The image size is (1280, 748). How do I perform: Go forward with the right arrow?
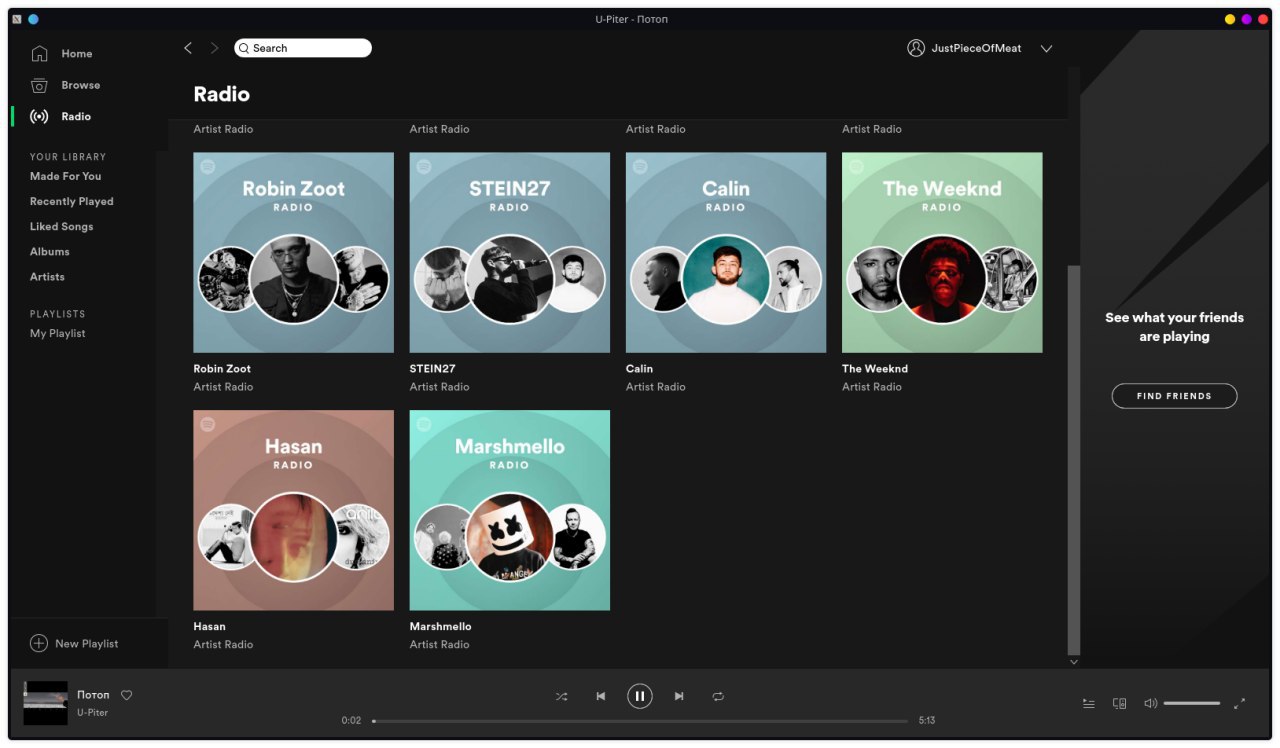tap(214, 48)
